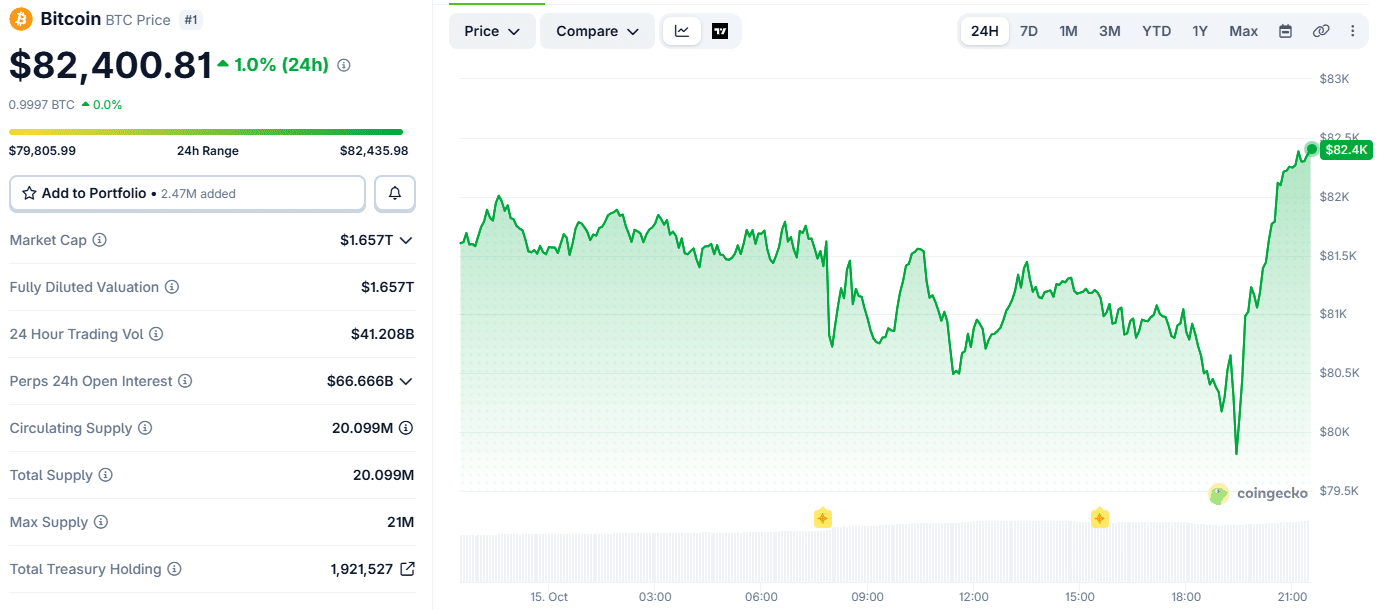Viewport: 1385px width, 610px height.
Task: Open the calendar date range picker
Action: (1286, 31)
